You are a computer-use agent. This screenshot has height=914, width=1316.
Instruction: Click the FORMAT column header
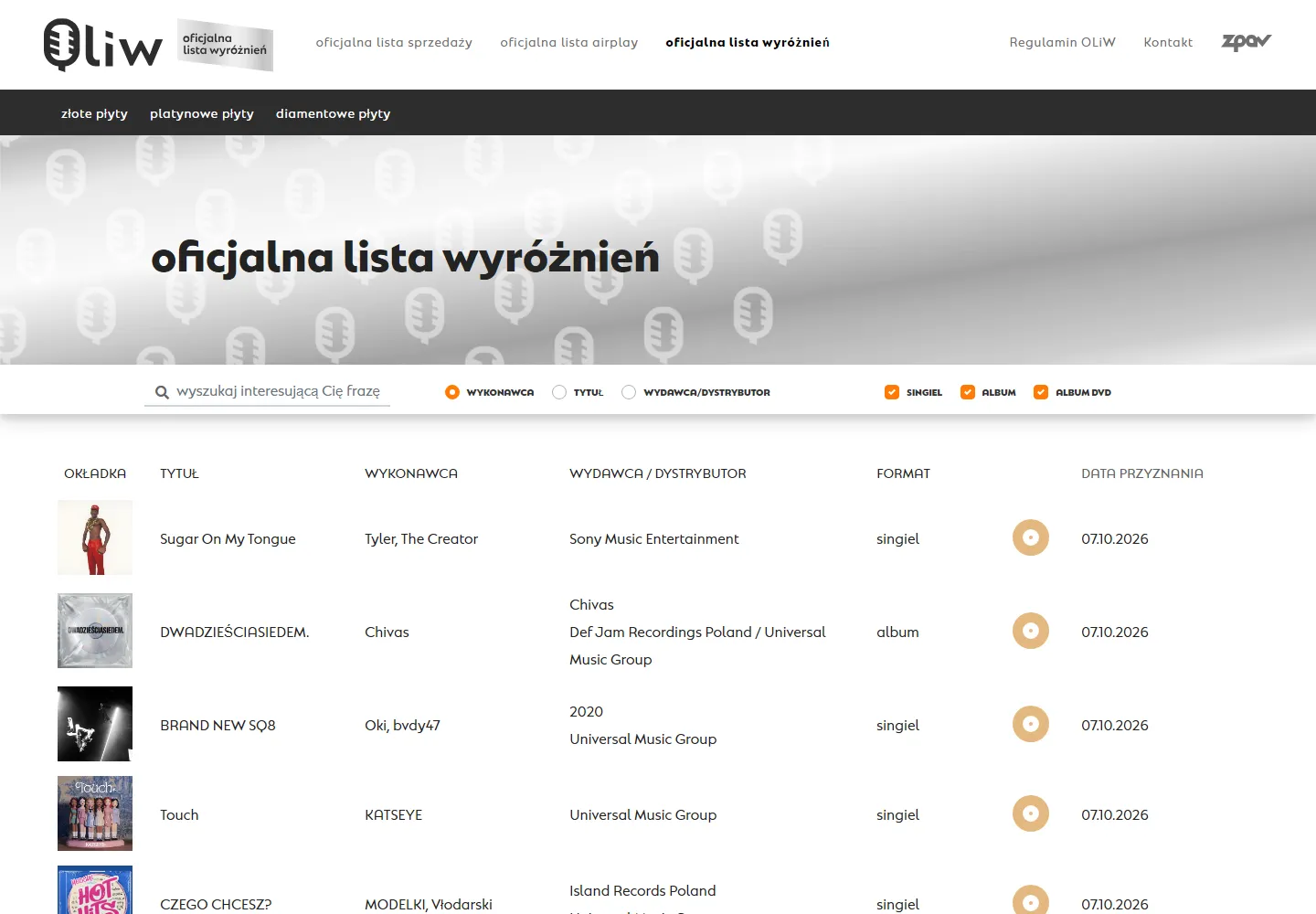click(x=903, y=473)
